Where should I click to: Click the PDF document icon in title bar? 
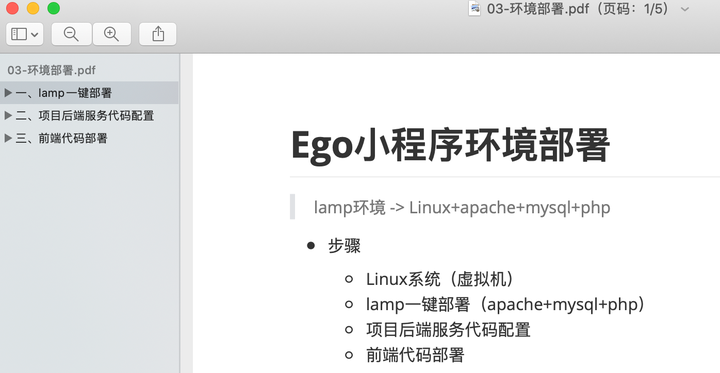pyautogui.click(x=474, y=8)
